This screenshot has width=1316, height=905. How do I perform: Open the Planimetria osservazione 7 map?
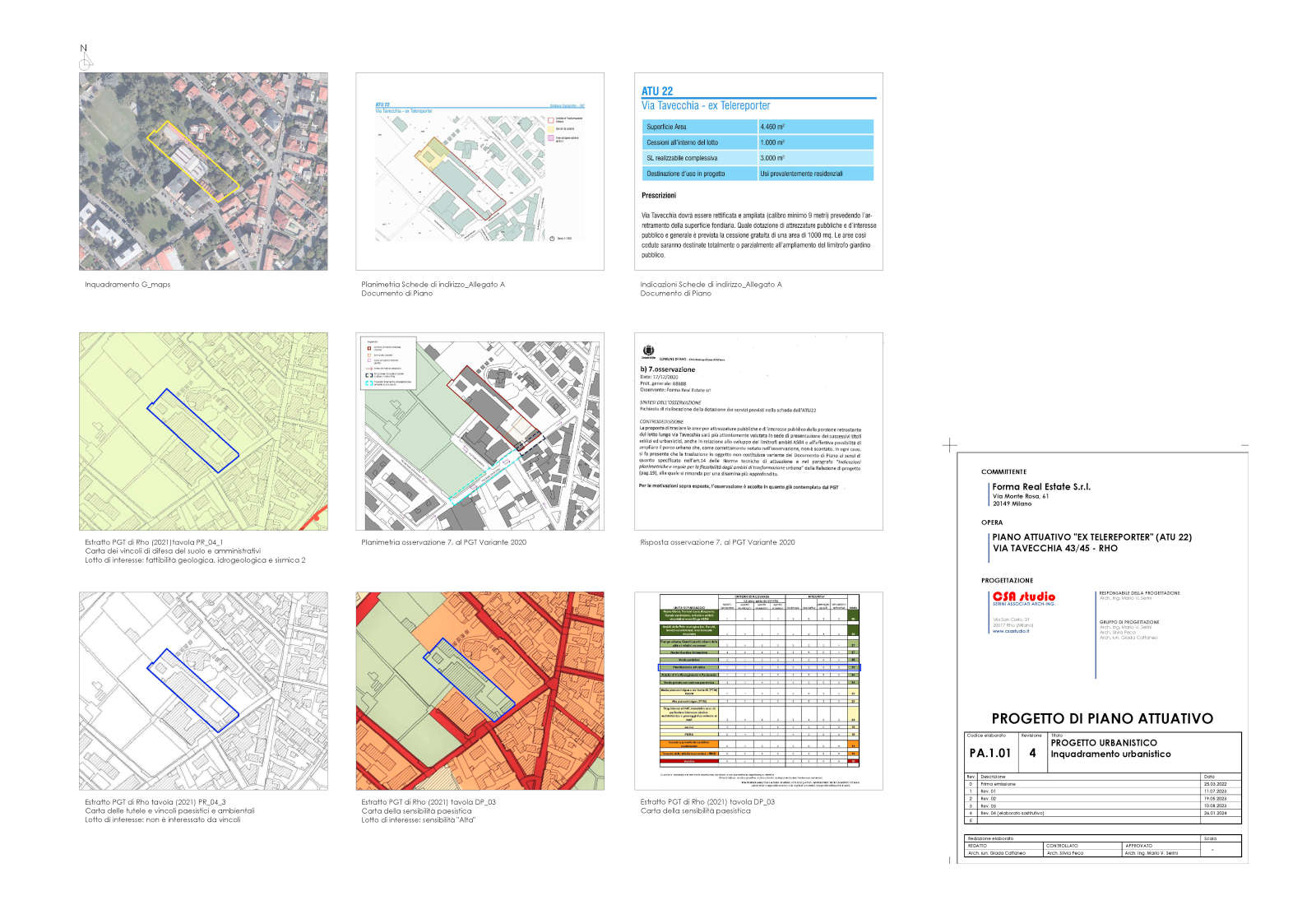[x=480, y=431]
